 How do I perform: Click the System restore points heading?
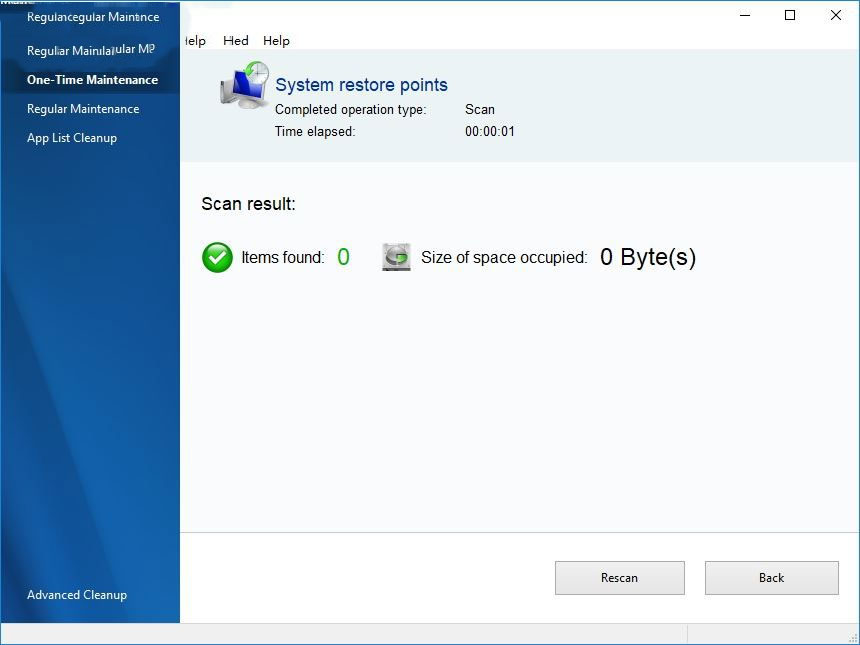tap(361, 85)
